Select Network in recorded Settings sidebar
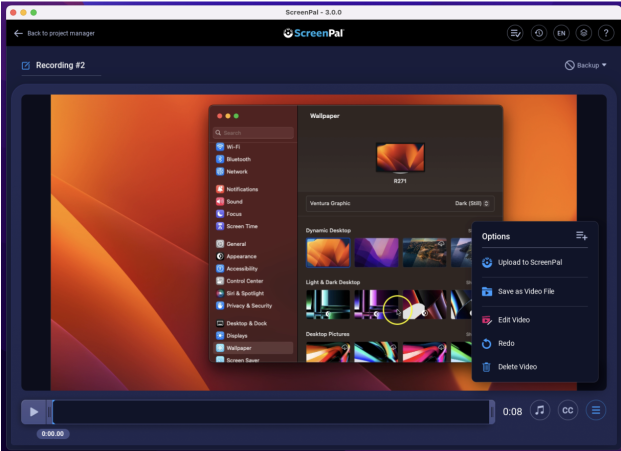Image resolution: width=621 pixels, height=451 pixels. 237,171
